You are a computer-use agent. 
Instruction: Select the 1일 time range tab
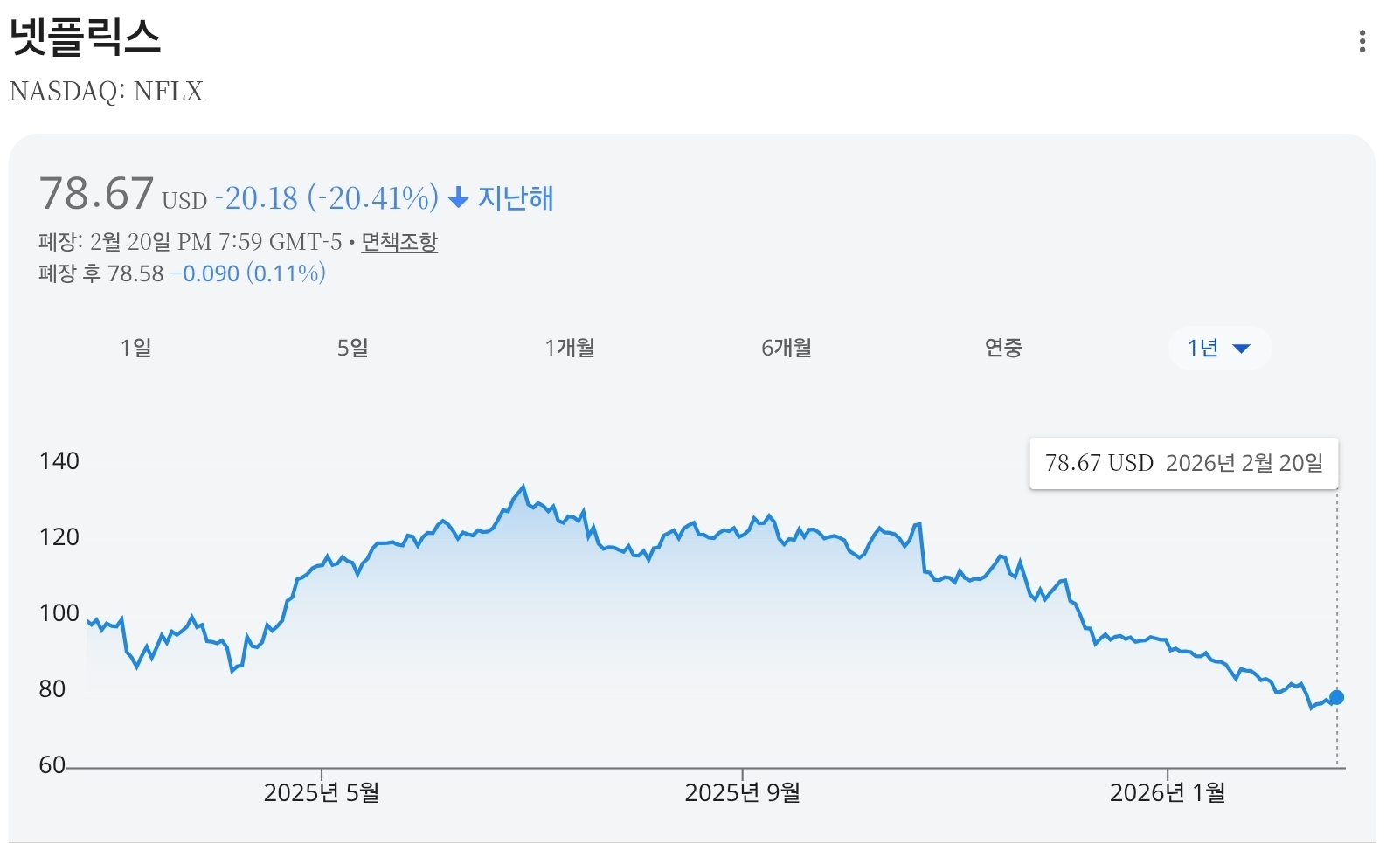[136, 348]
